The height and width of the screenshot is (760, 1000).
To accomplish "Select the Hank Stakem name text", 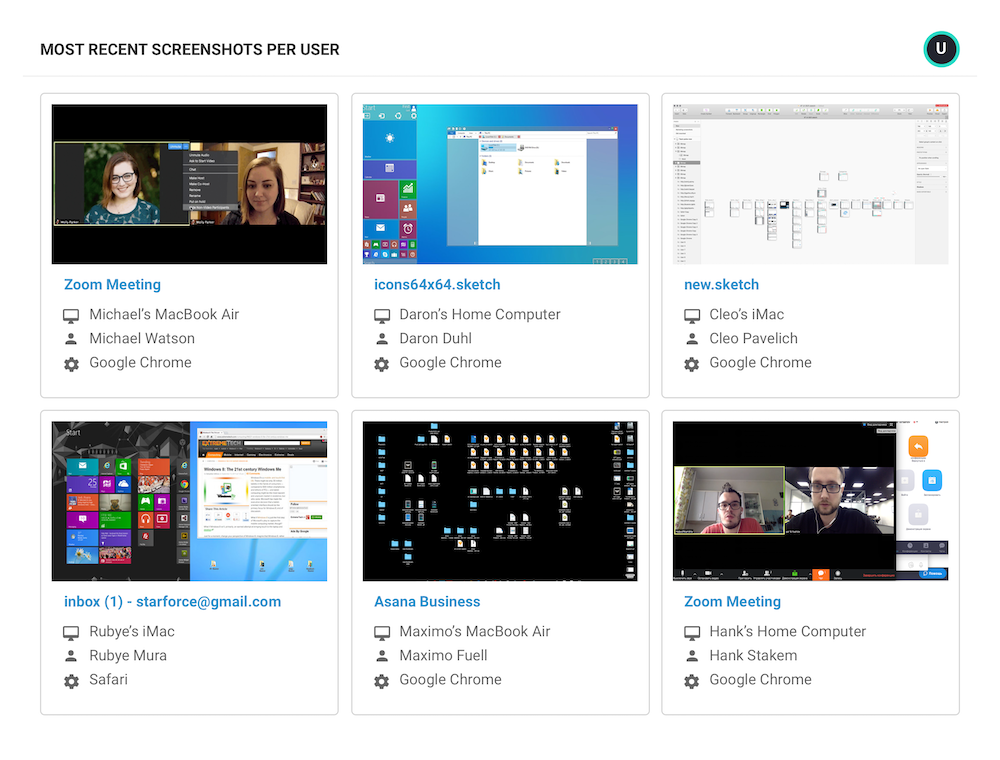I will pos(753,655).
